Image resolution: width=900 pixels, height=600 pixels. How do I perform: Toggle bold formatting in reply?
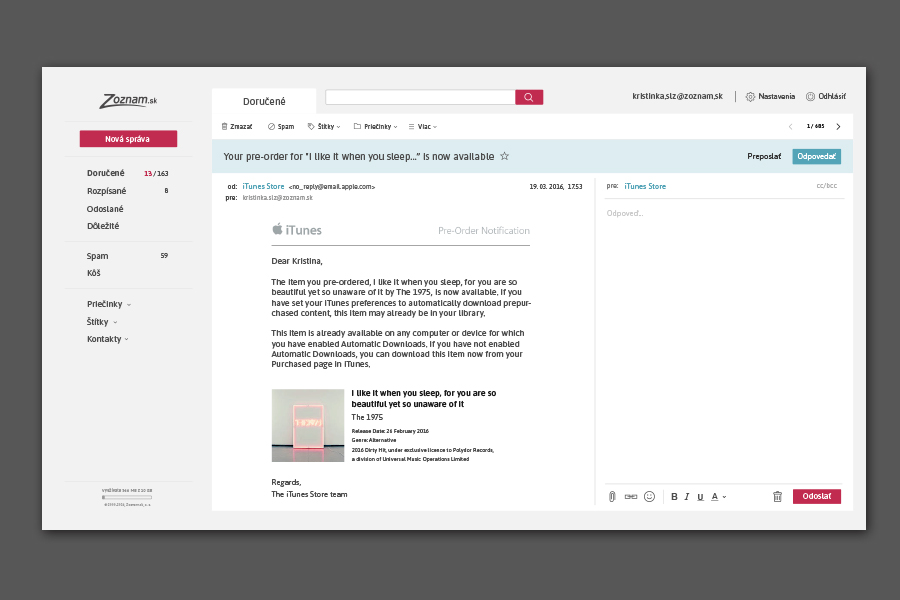tap(674, 496)
